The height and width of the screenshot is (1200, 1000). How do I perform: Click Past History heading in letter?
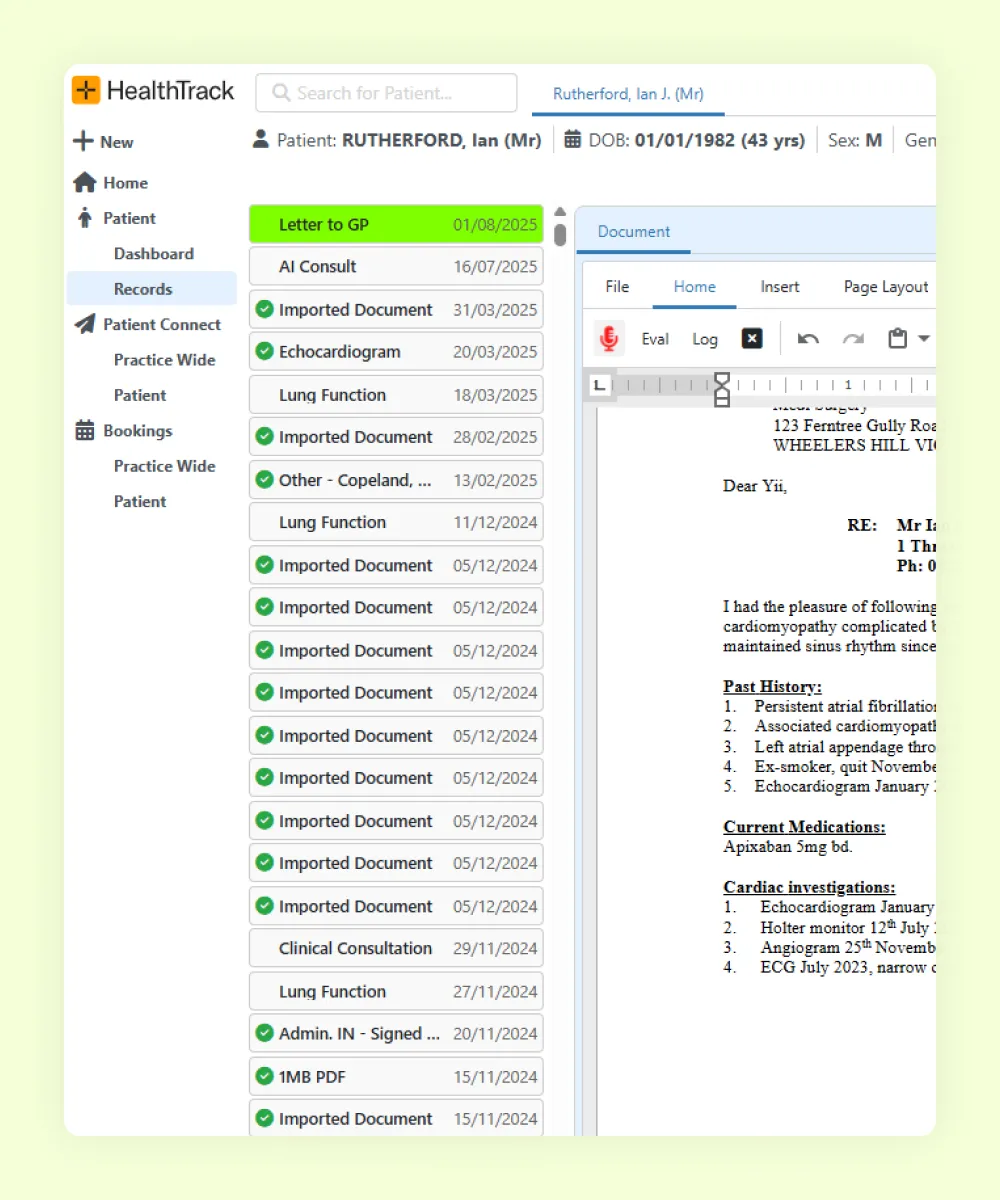(x=773, y=686)
